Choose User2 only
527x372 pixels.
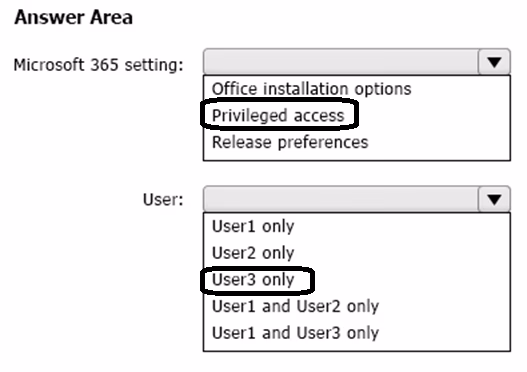pyautogui.click(x=253, y=253)
